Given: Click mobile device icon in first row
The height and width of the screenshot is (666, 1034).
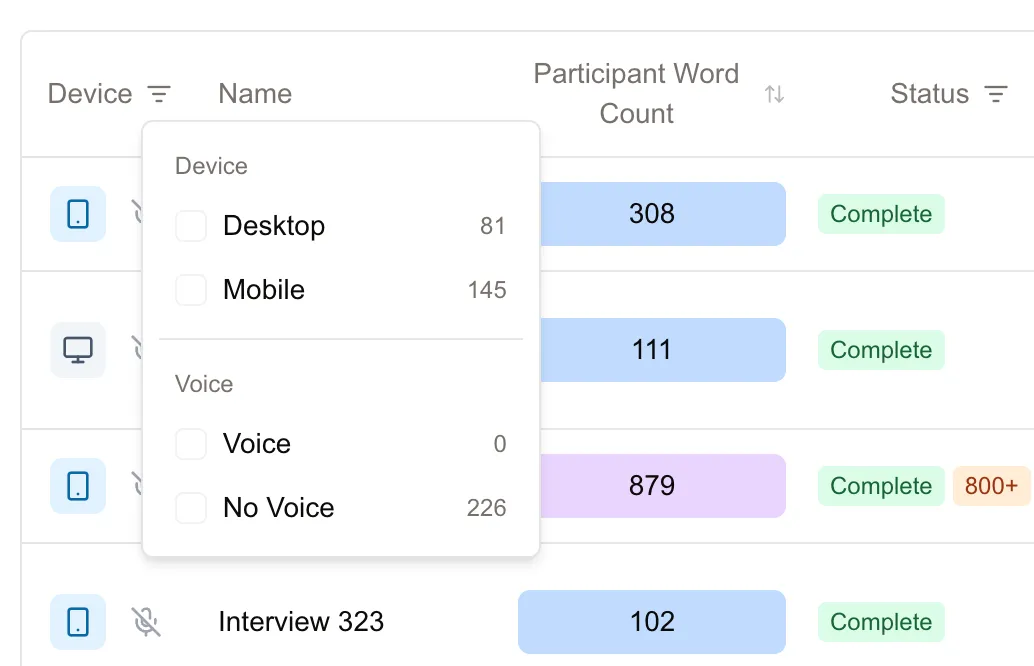Looking at the screenshot, I should [78, 213].
